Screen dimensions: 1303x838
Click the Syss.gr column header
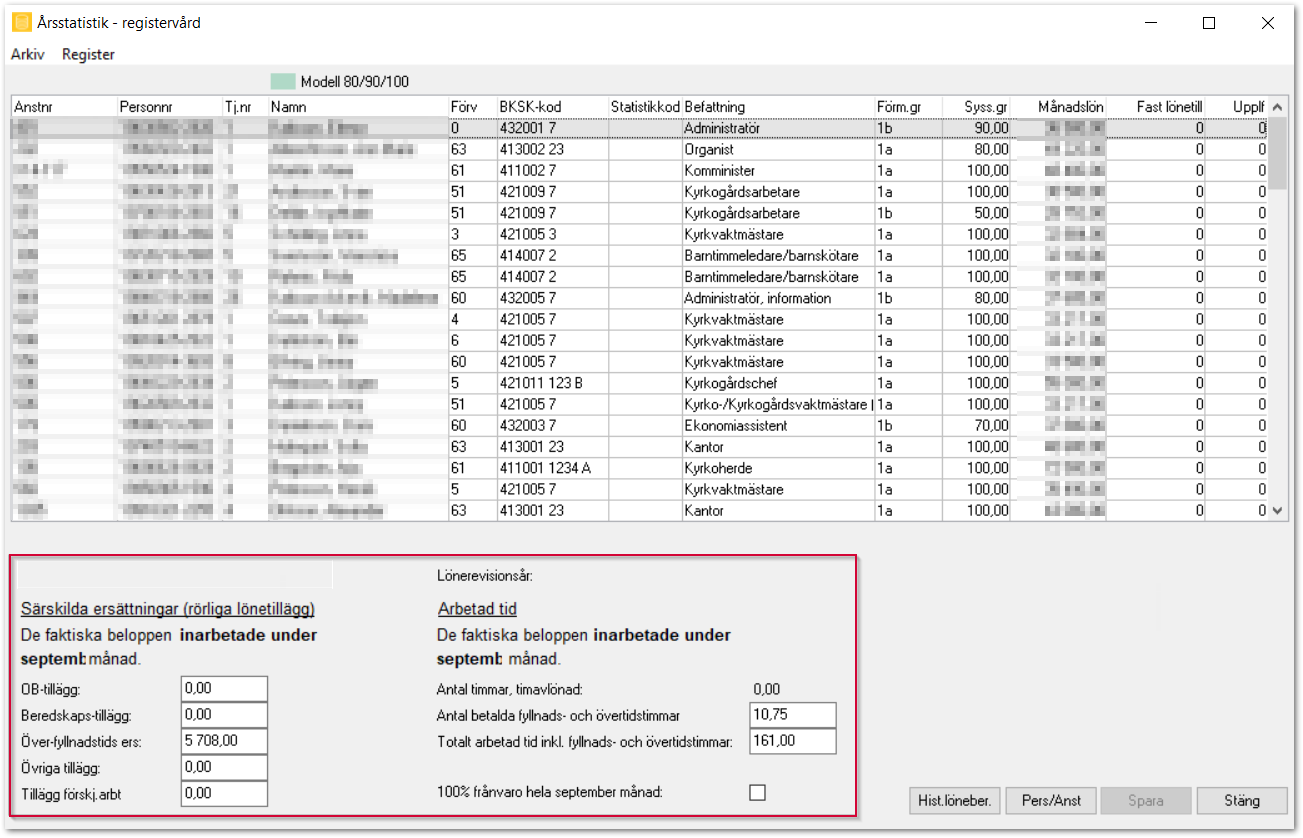coord(977,107)
